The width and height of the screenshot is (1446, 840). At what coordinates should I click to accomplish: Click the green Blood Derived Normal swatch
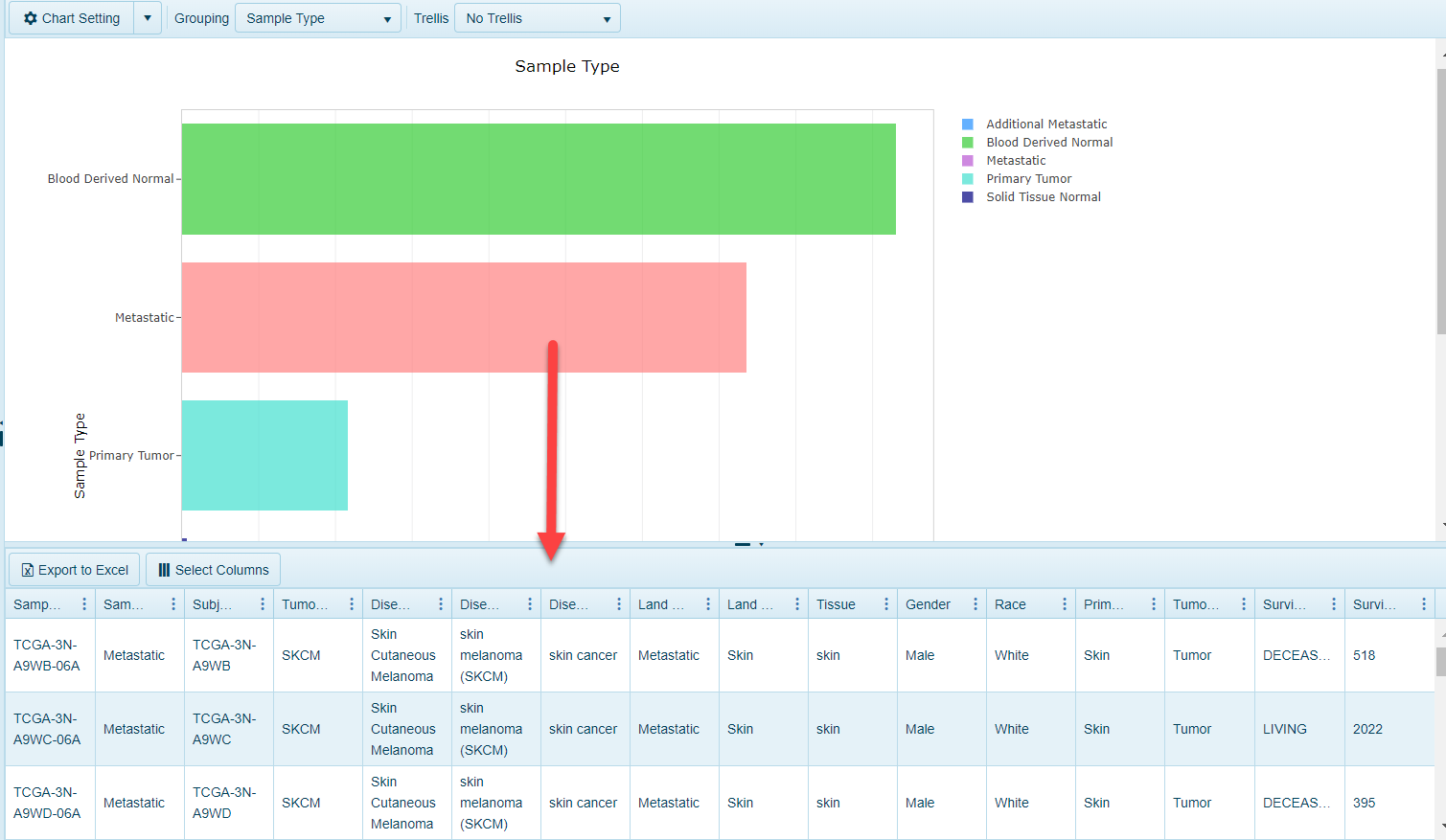coord(969,142)
